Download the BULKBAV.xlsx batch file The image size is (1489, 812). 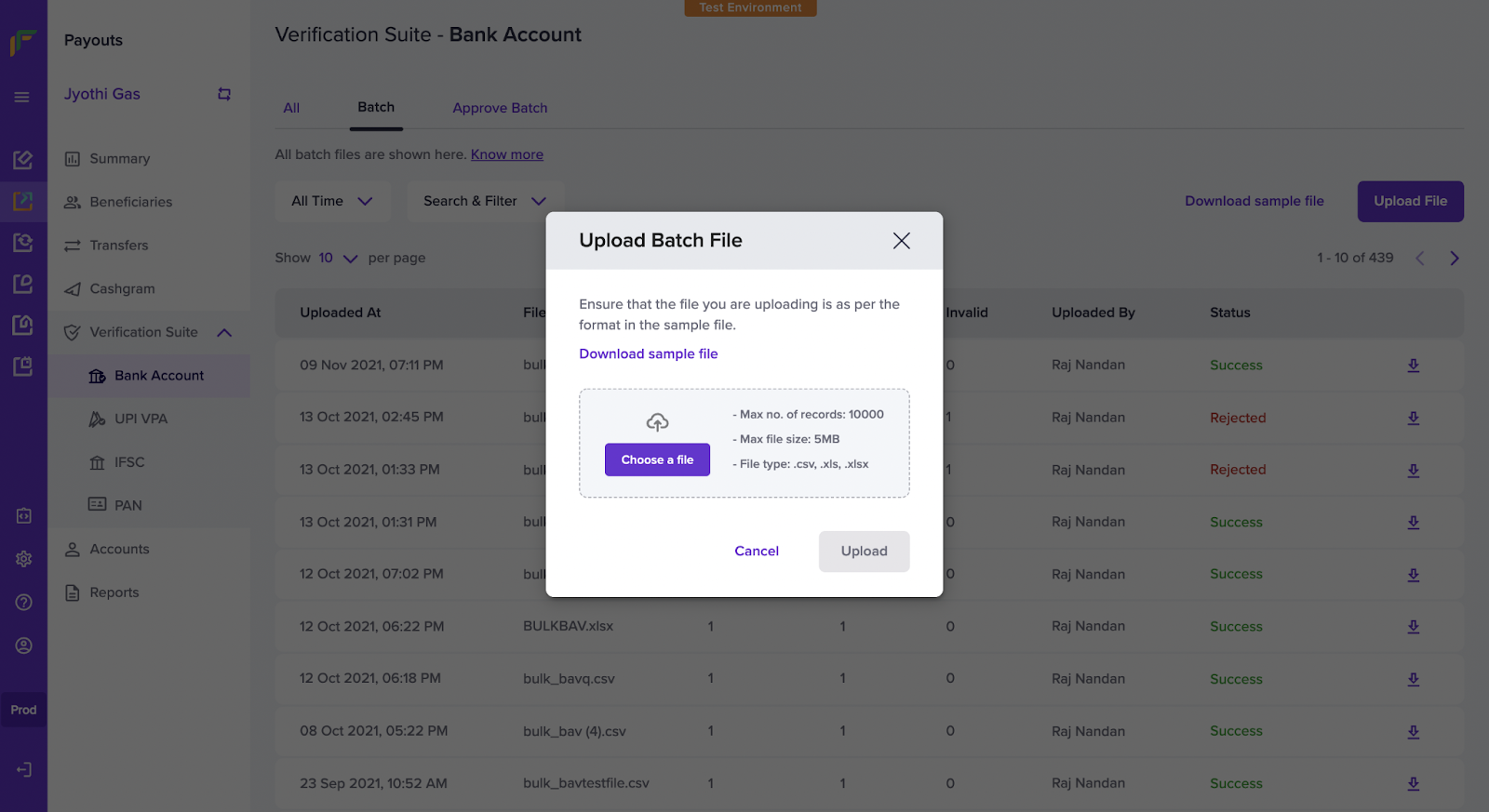[1413, 627]
